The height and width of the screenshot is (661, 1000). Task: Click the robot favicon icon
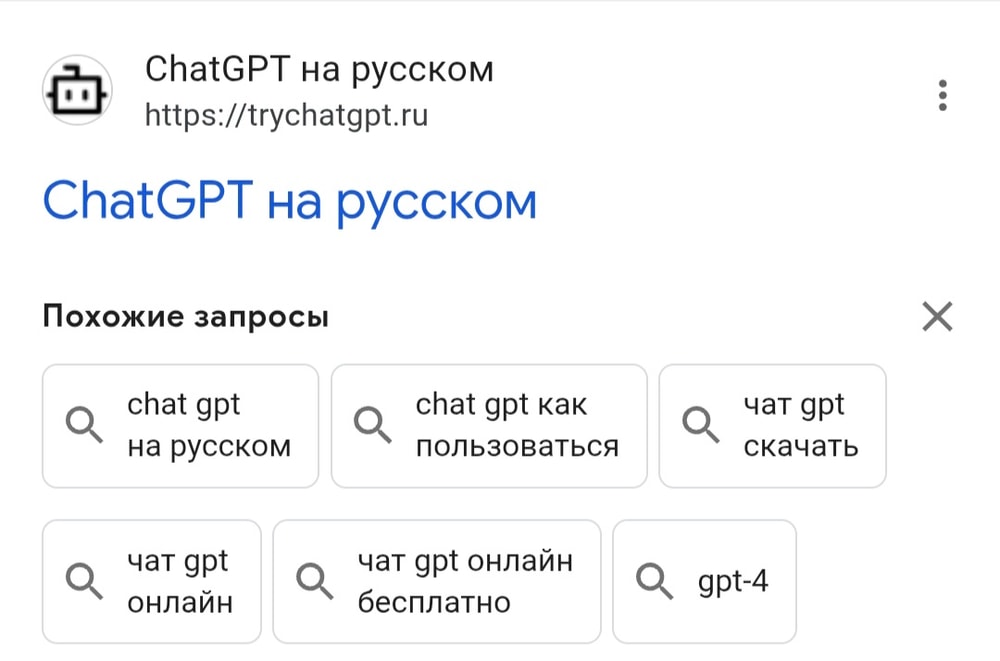[x=77, y=89]
